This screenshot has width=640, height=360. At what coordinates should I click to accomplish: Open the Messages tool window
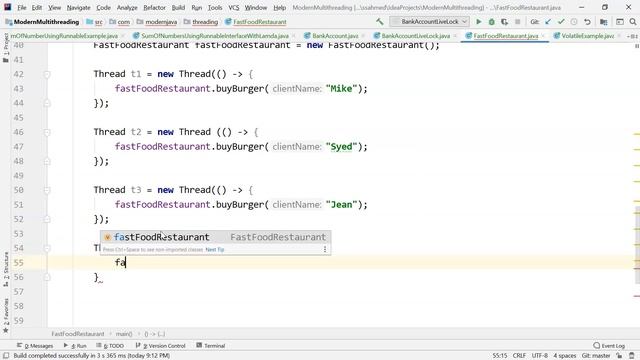[x=35, y=346]
